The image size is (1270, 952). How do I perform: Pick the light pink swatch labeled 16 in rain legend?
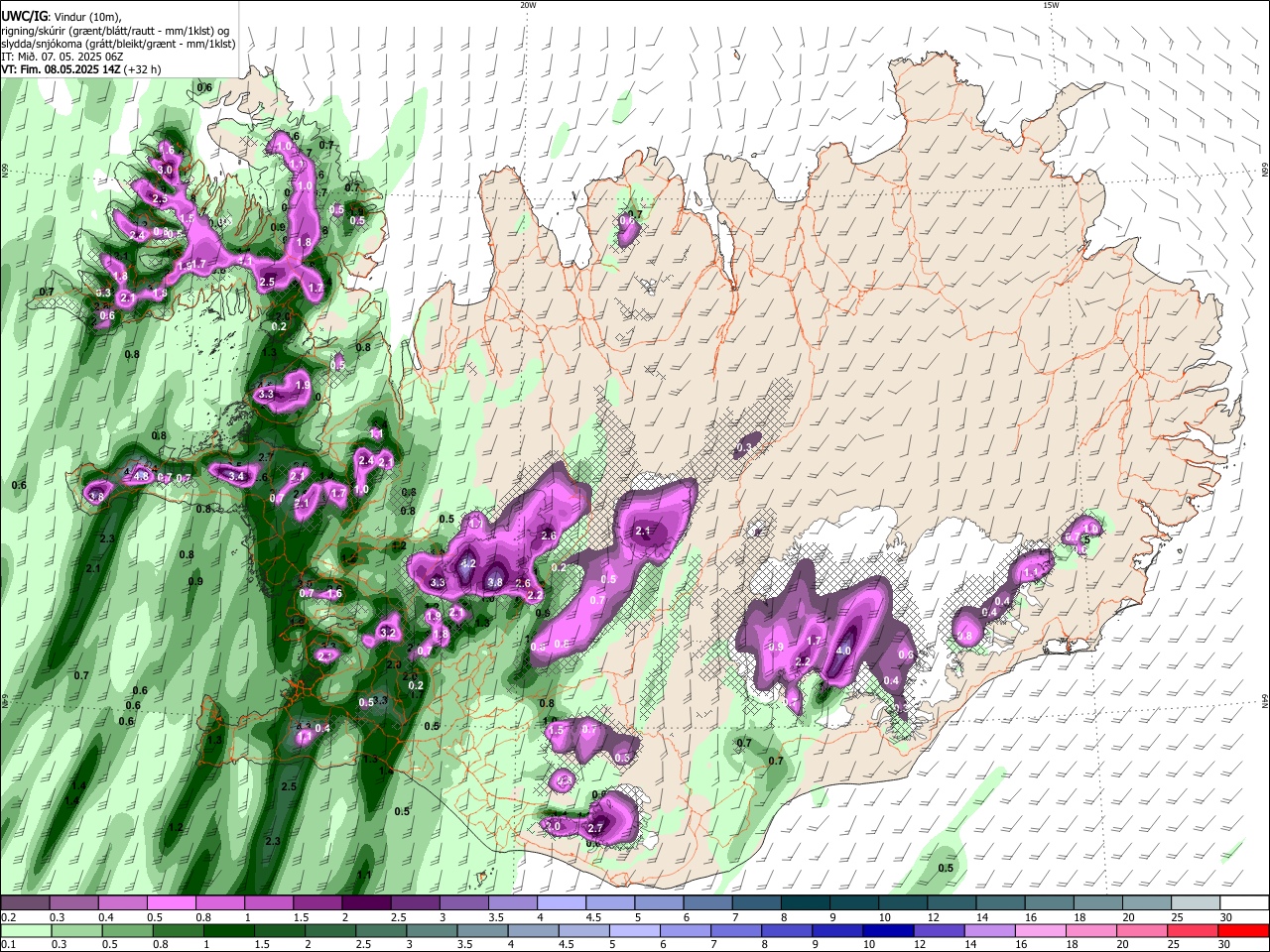point(1040,931)
